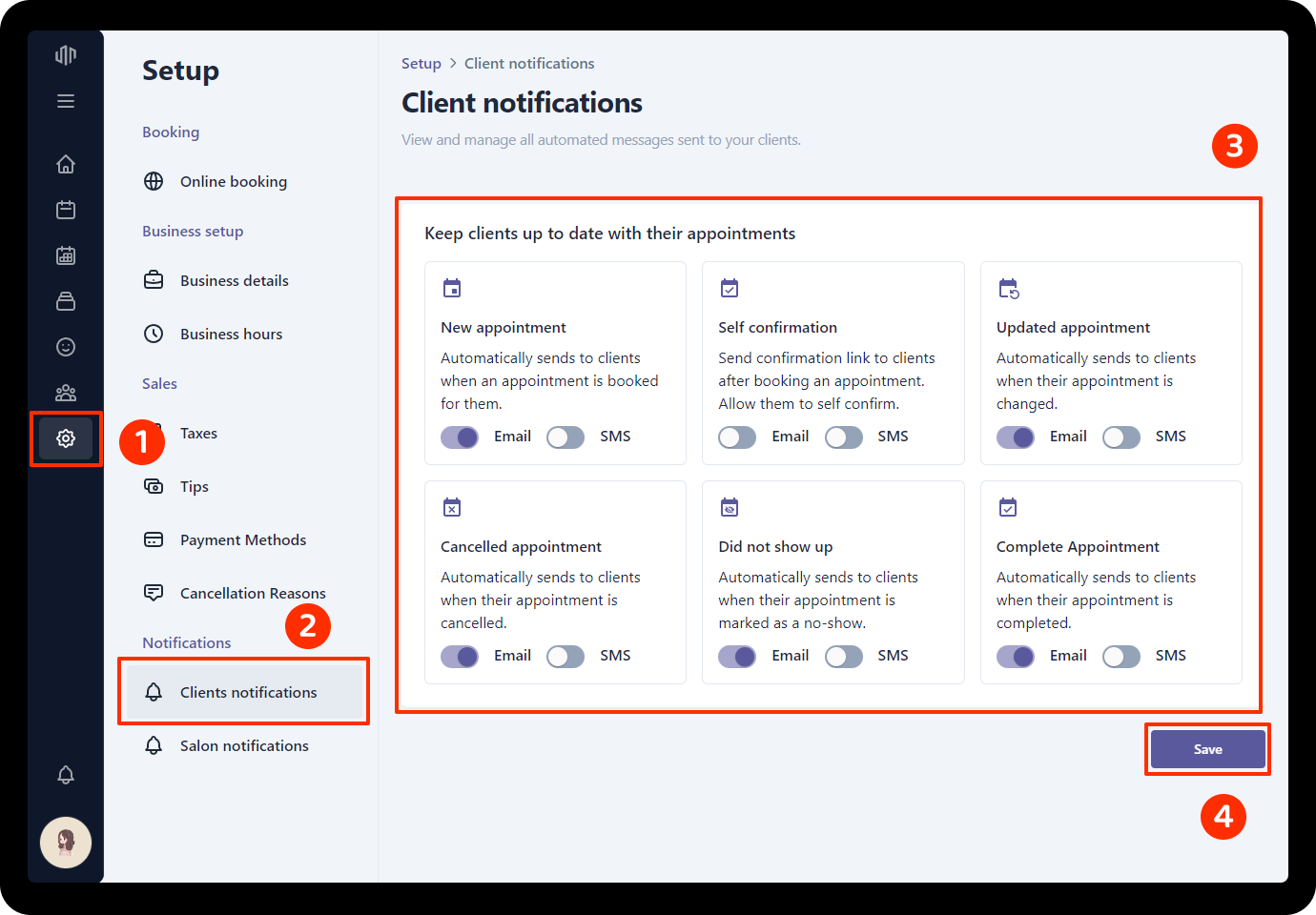Click the user avatar profile picture

pos(66,843)
